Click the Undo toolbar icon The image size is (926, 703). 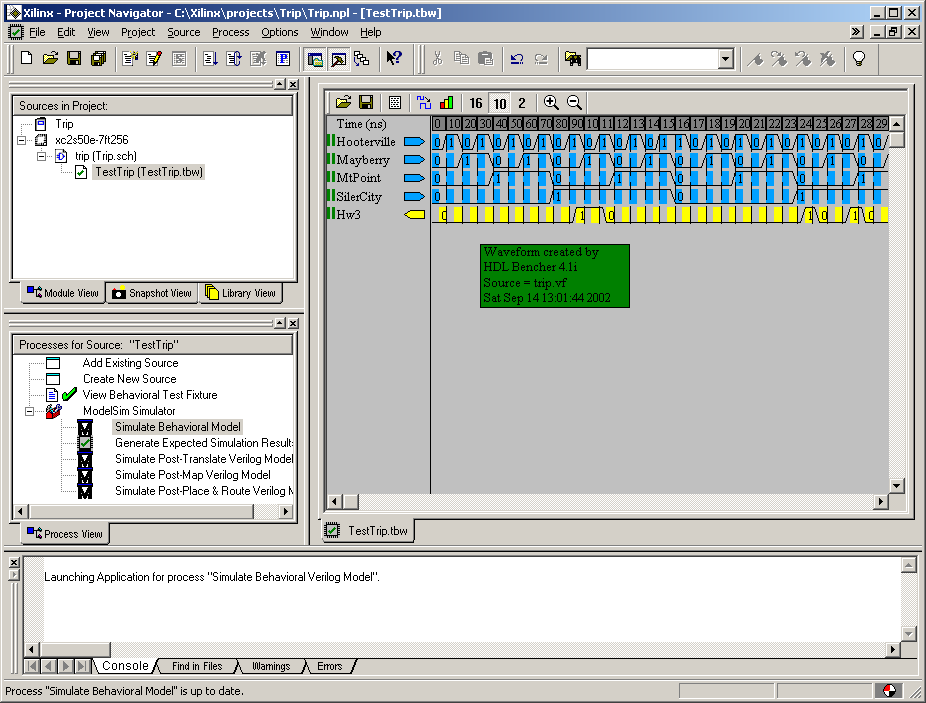[x=517, y=59]
